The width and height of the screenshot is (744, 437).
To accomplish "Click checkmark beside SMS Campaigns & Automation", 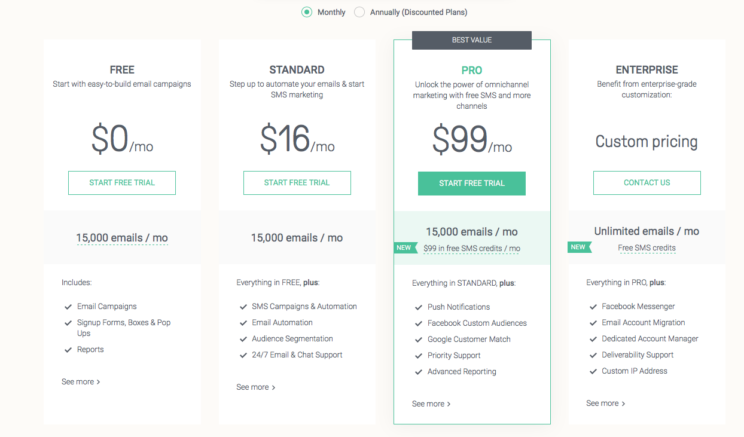I will pos(243,307).
